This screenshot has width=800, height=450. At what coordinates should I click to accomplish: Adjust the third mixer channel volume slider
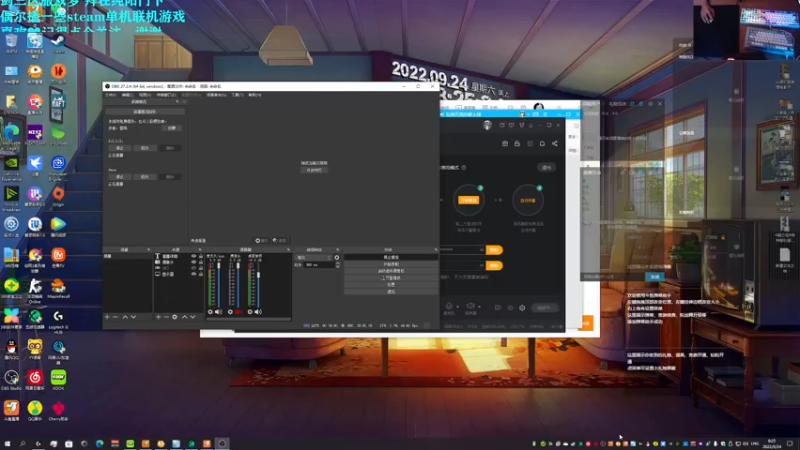coord(259,285)
